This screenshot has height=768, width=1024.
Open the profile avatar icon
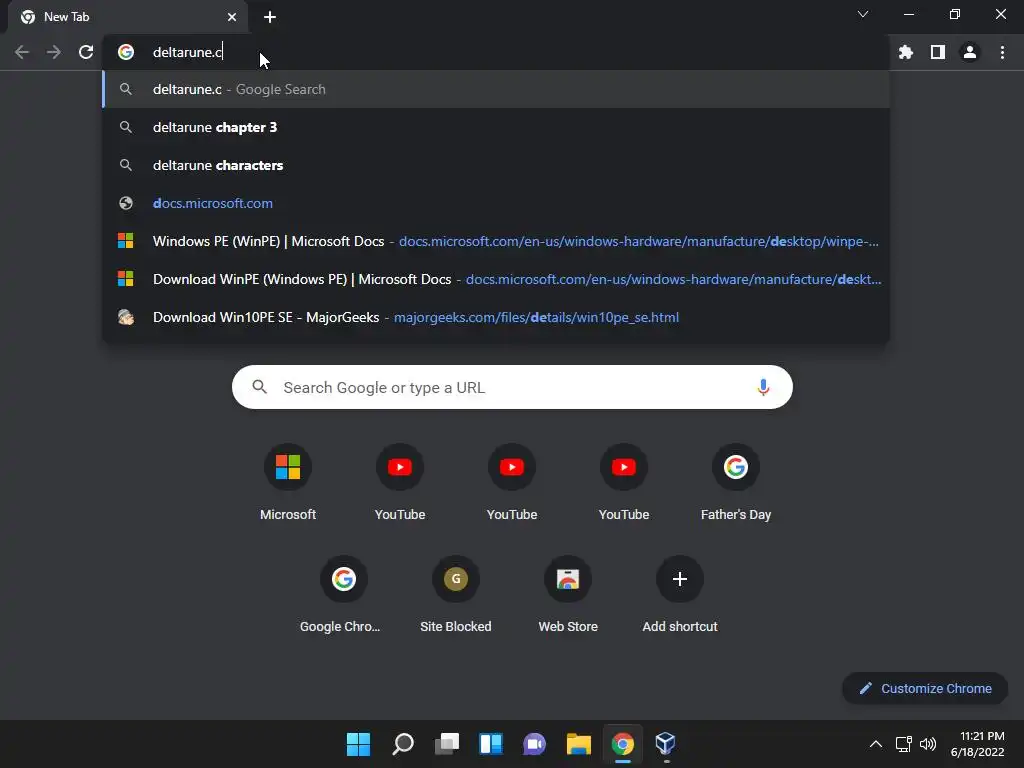click(970, 52)
